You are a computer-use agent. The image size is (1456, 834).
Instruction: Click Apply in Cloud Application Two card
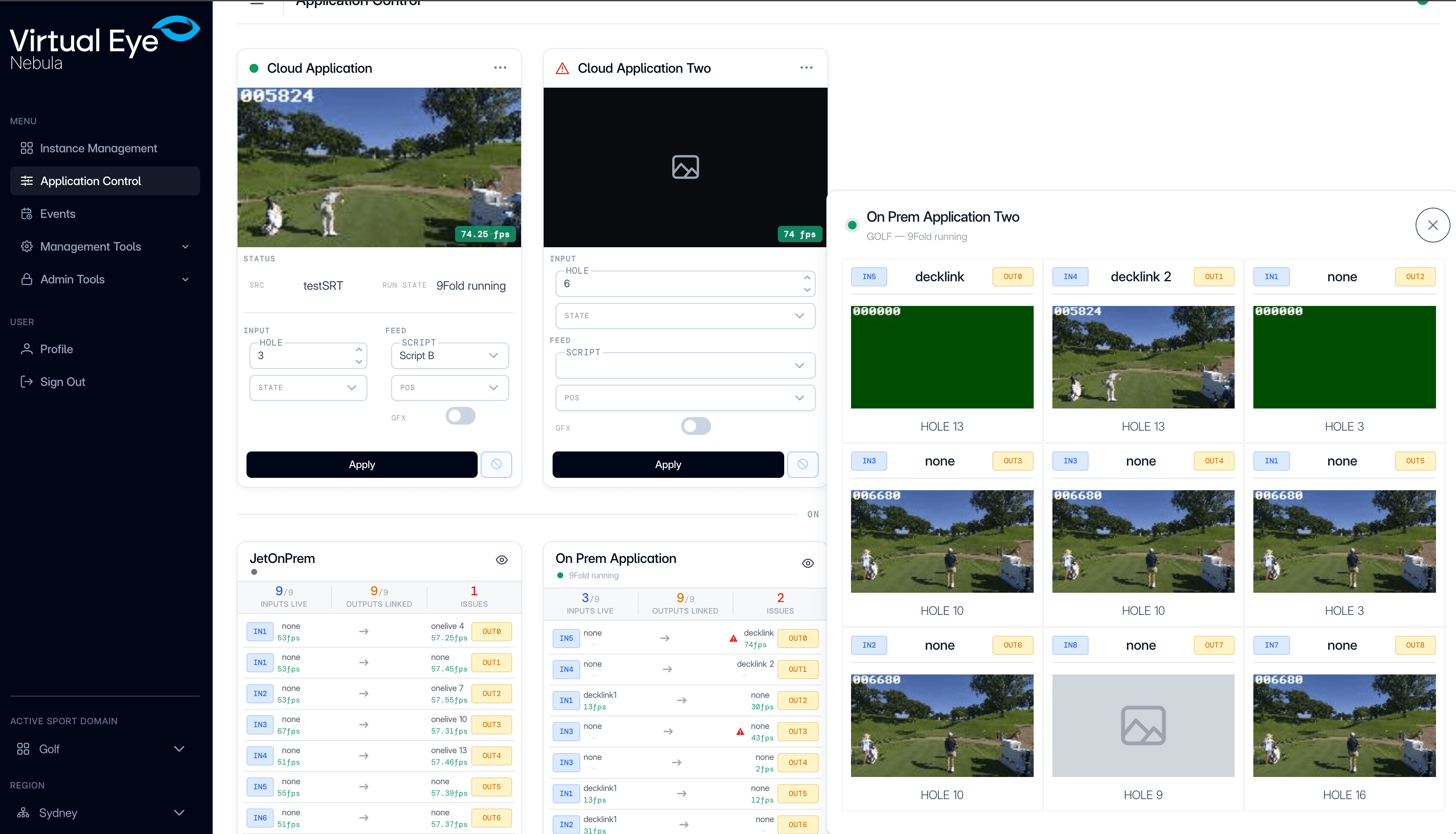coord(668,465)
